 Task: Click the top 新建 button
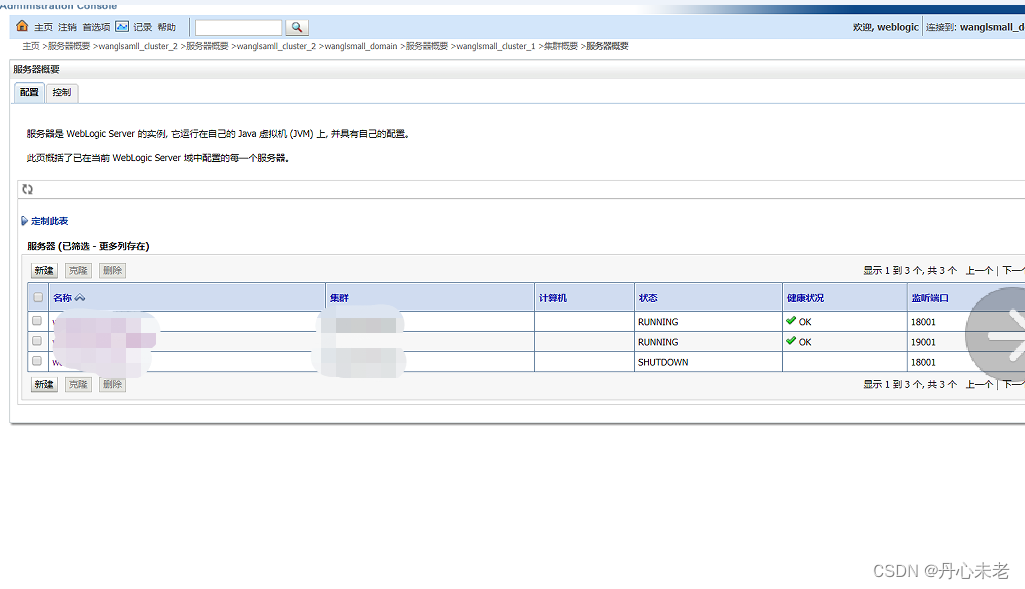[x=44, y=271]
